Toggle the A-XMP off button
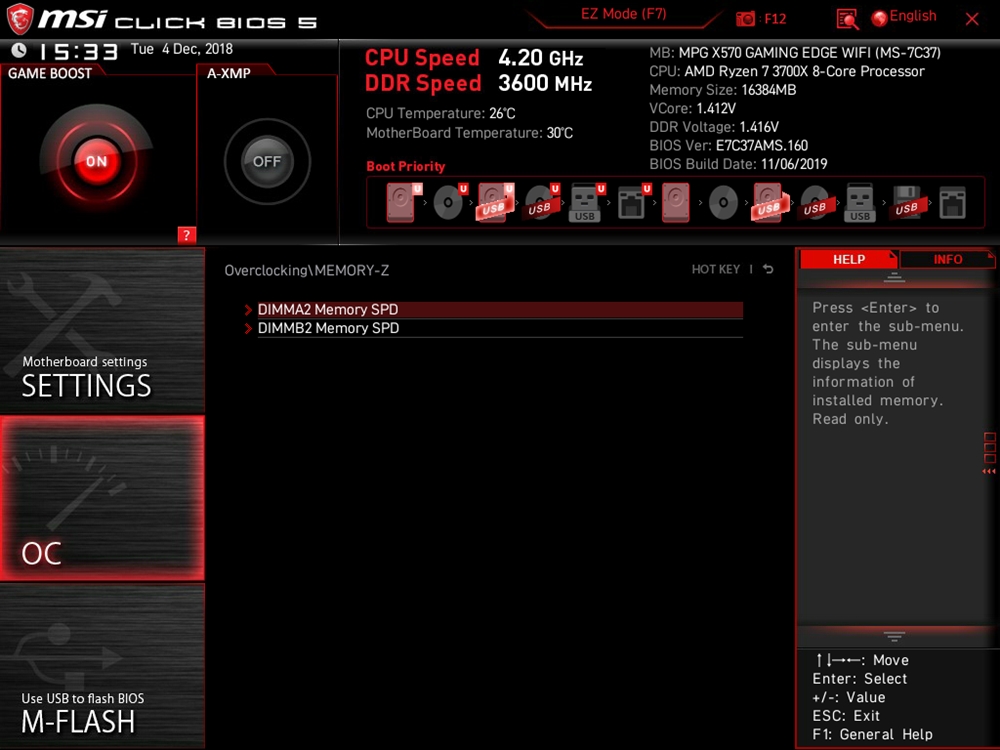The height and width of the screenshot is (750, 1000). (267, 161)
